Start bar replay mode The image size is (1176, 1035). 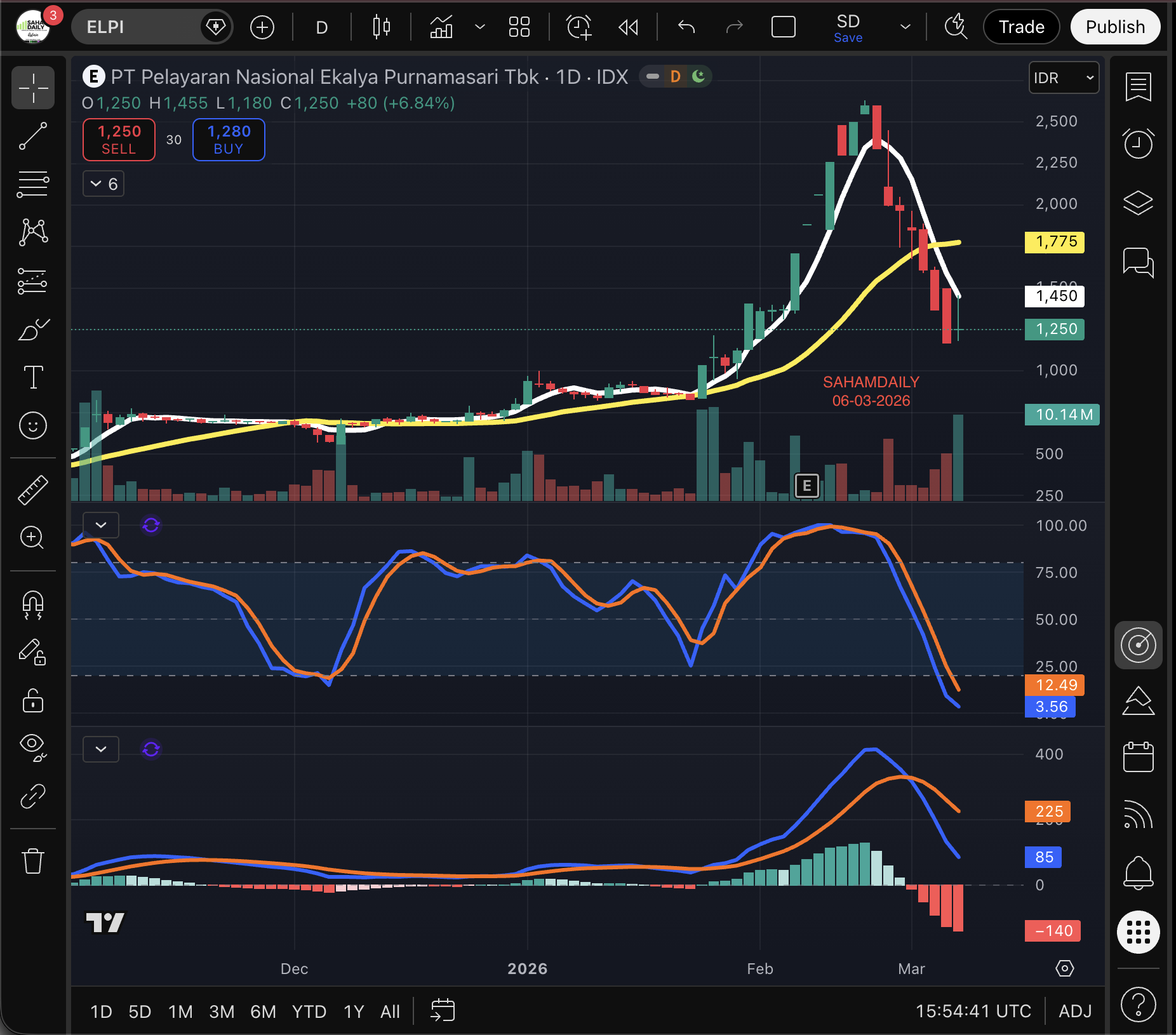coord(628,27)
